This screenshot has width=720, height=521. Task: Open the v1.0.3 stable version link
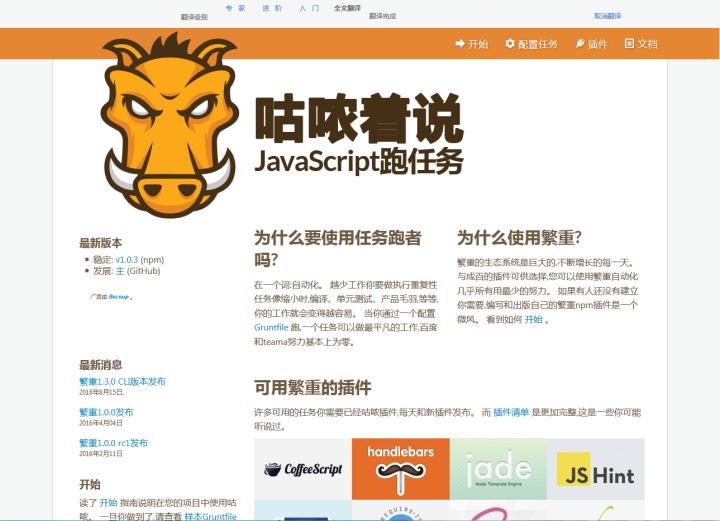click(x=127, y=259)
